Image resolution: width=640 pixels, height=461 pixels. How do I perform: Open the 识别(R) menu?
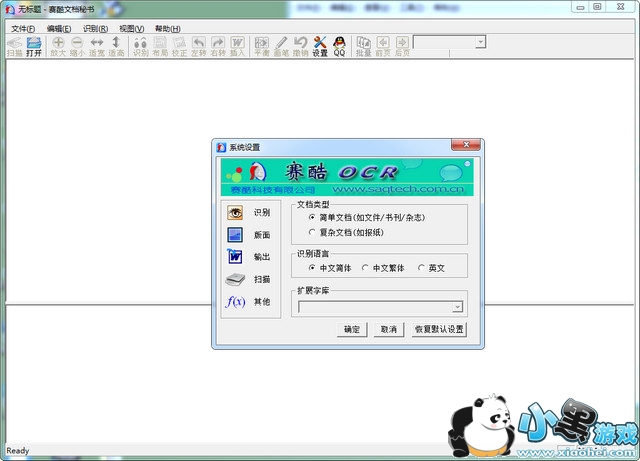[x=96, y=29]
